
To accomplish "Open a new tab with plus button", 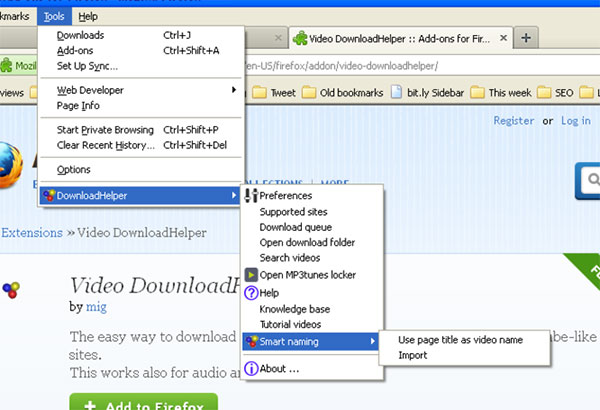I will pos(526,38).
